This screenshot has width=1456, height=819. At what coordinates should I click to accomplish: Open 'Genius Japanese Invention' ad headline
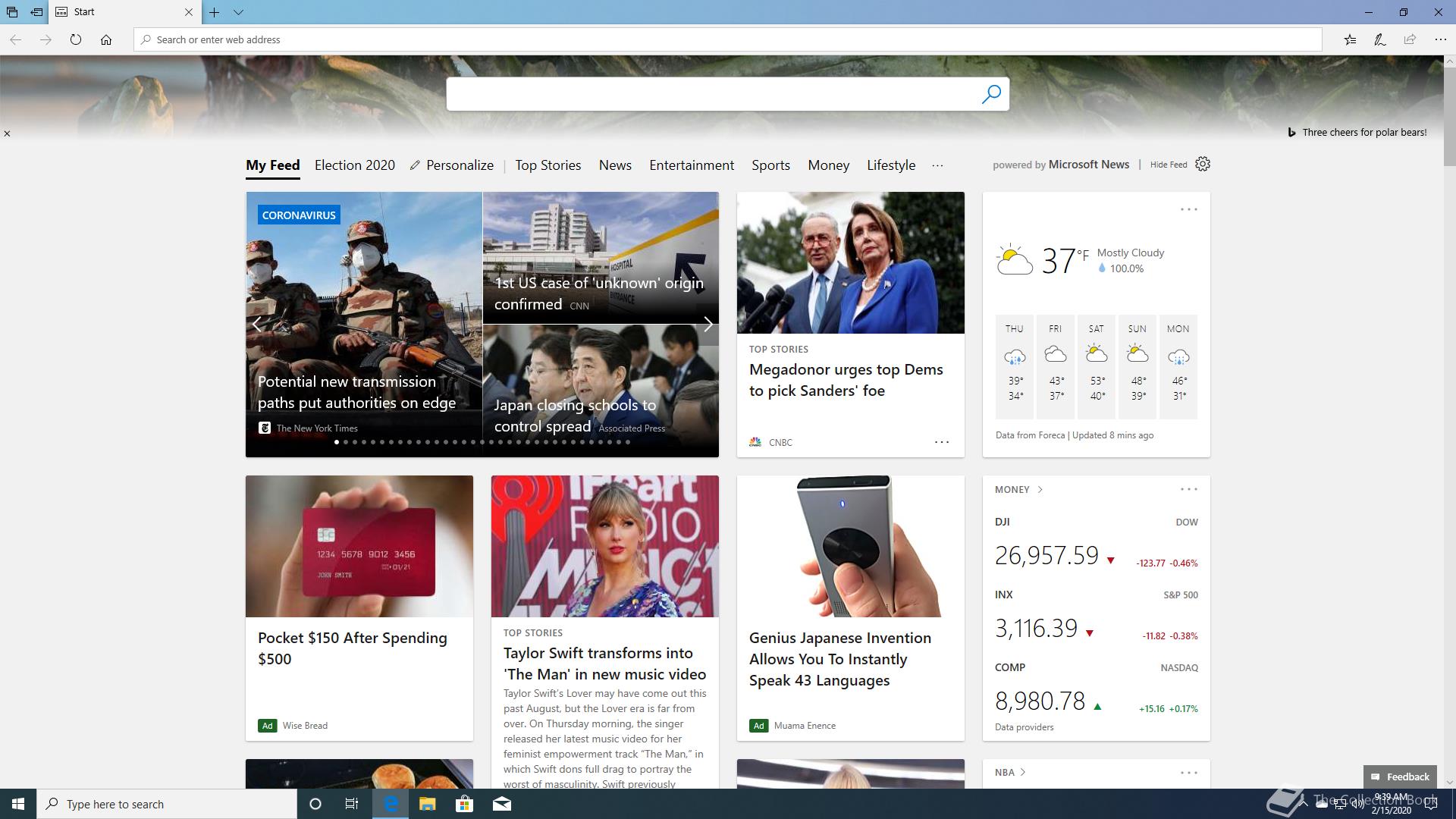(840, 659)
